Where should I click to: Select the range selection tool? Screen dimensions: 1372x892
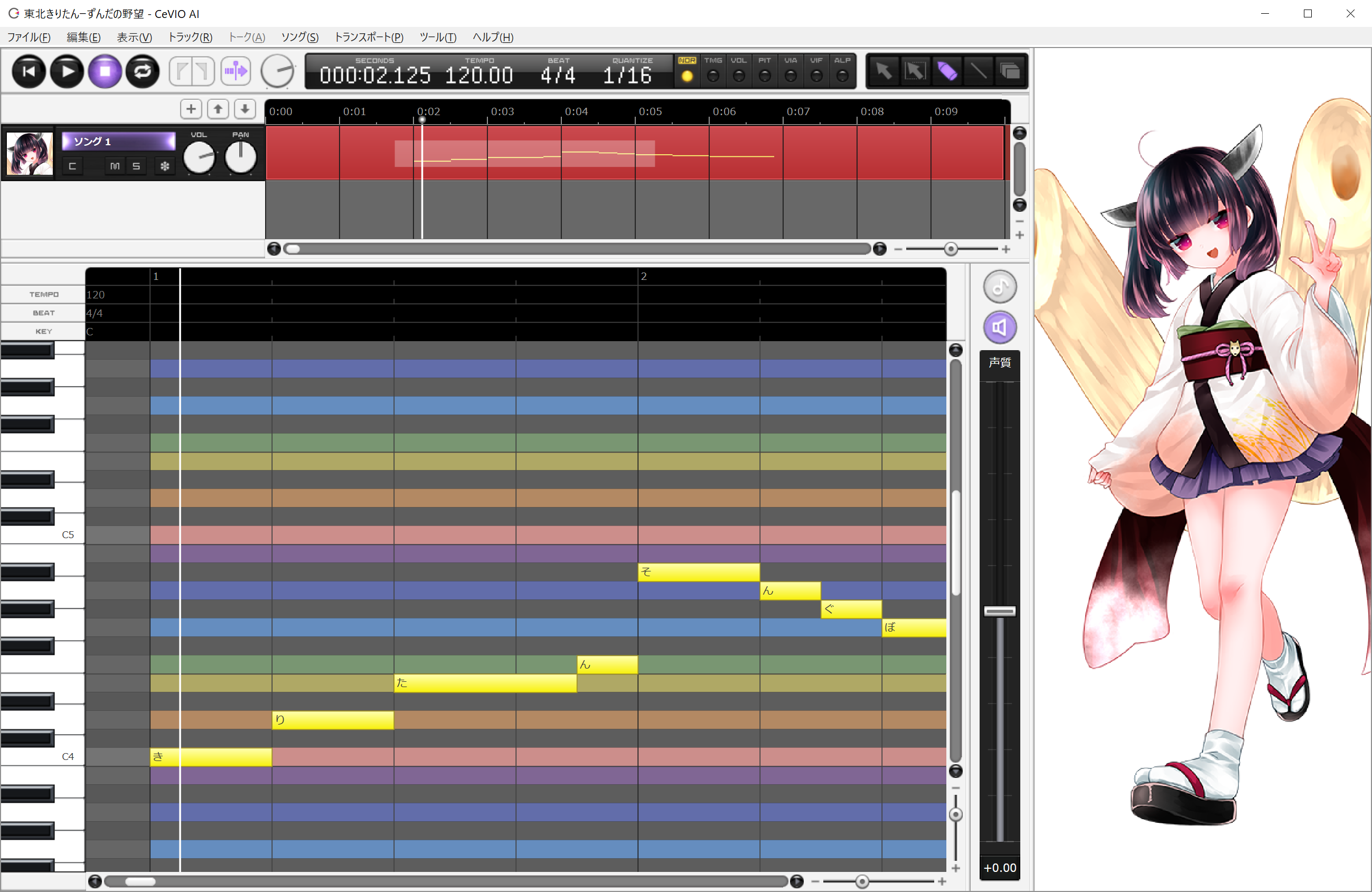point(915,71)
